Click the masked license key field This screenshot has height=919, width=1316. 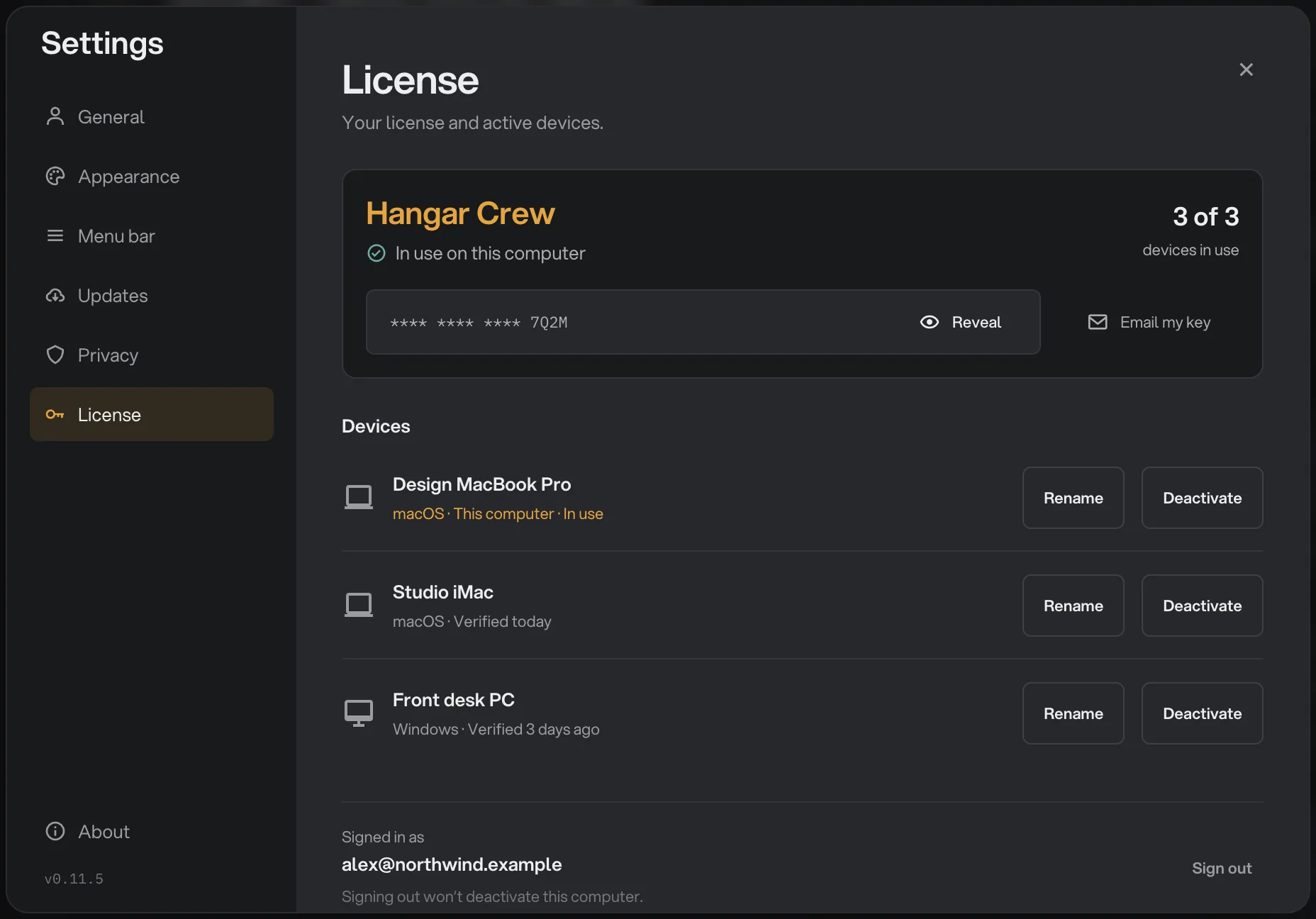point(703,322)
